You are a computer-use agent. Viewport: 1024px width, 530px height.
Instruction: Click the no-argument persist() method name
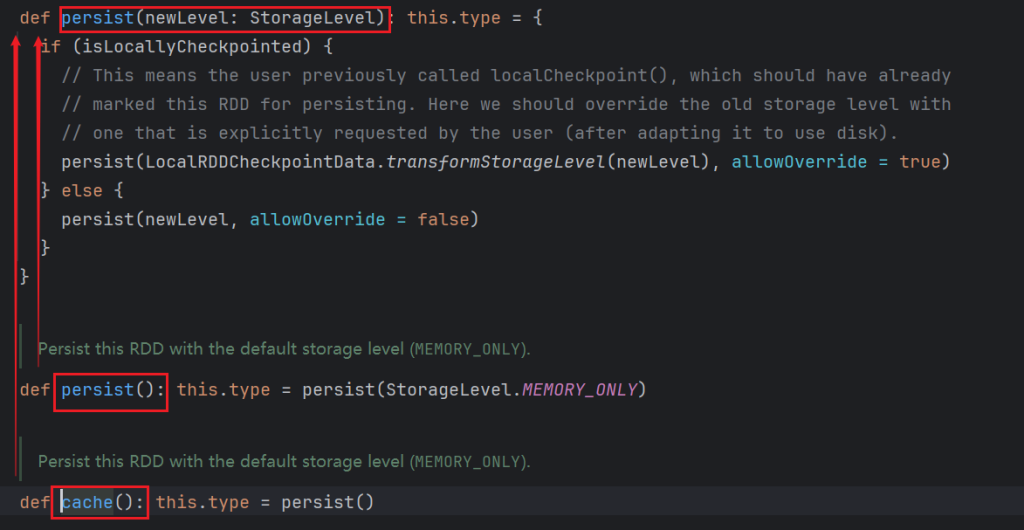pyautogui.click(x=97, y=389)
